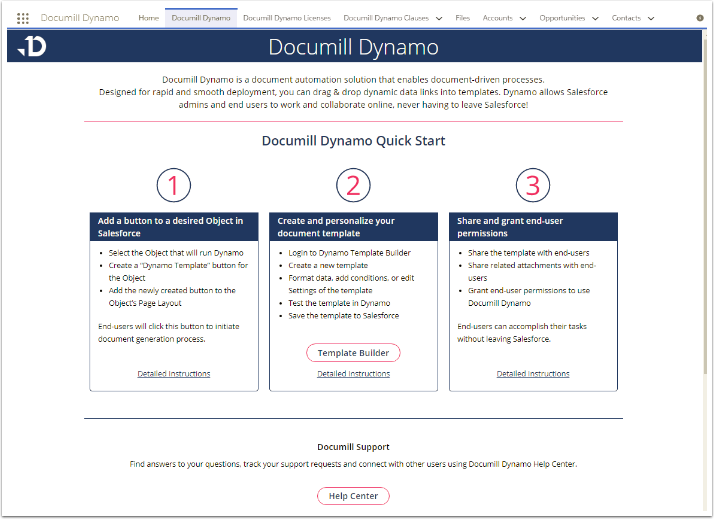Click 'Test the template in Dynamo' bullet

339,303
